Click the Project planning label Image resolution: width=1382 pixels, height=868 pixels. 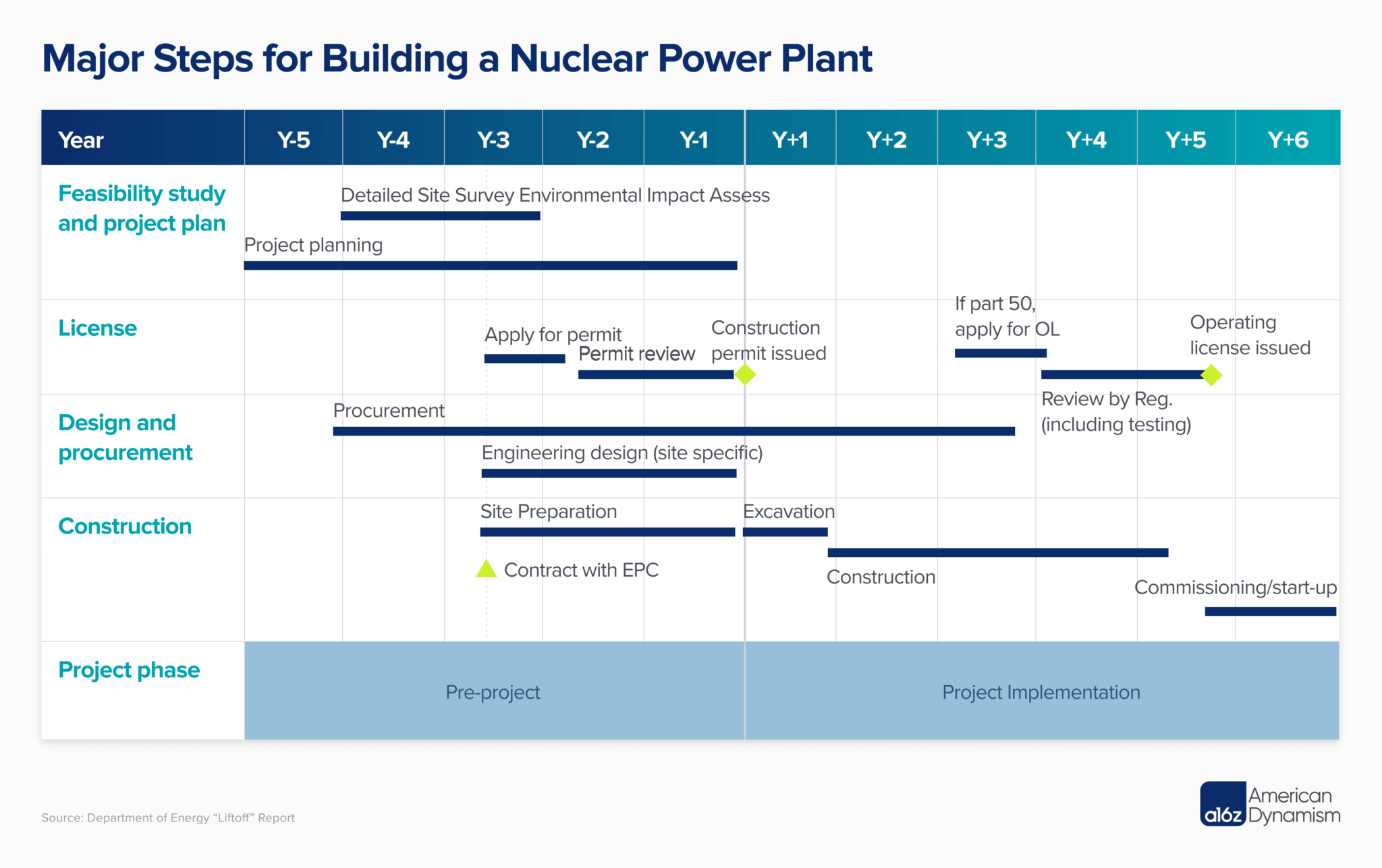[x=313, y=245]
